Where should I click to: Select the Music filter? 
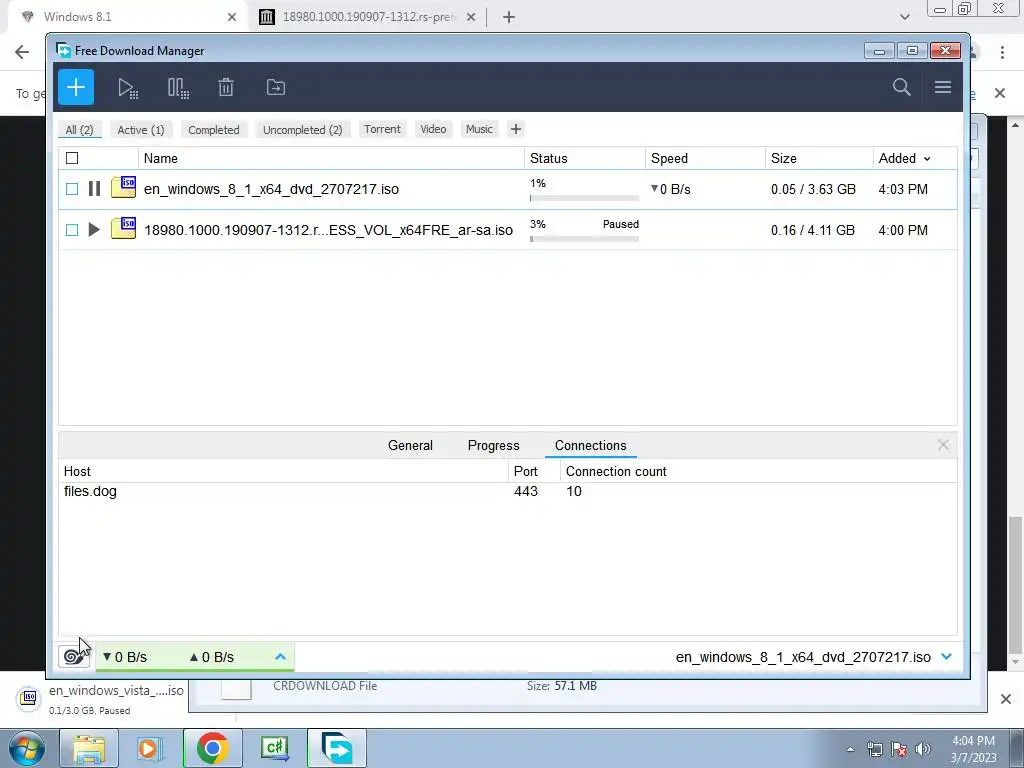[479, 129]
